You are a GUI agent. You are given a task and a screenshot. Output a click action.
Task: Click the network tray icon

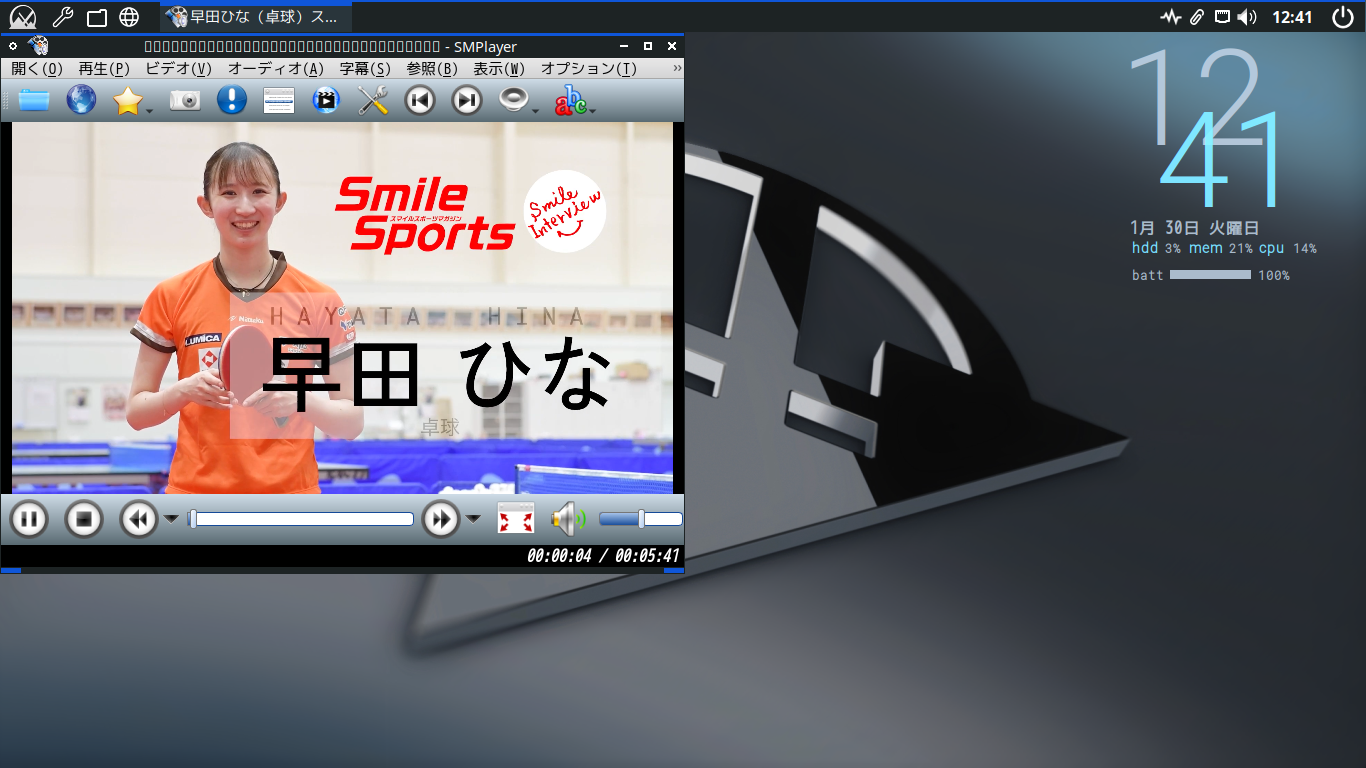point(1222,17)
